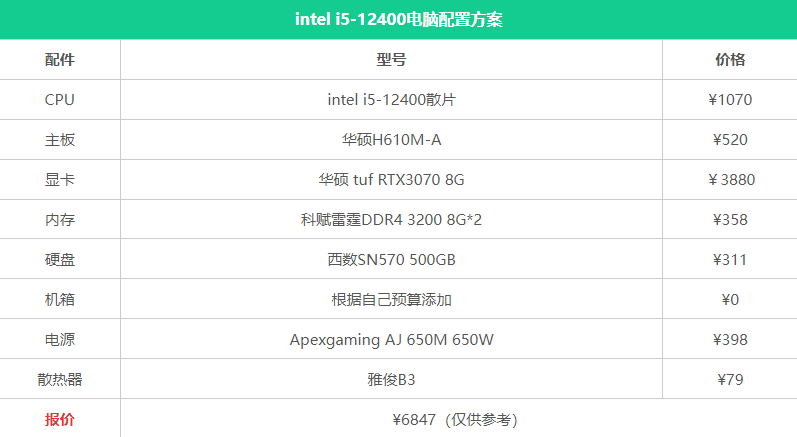Click the CPU row label
Image resolution: width=797 pixels, height=437 pixels.
59,100
